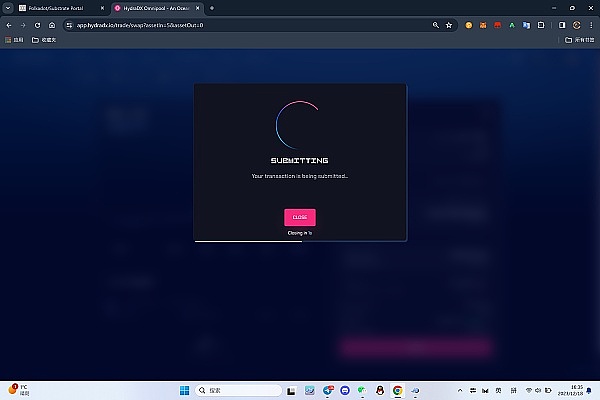Click the browser back arrow
This screenshot has width=600, height=400.
pos(9,24)
